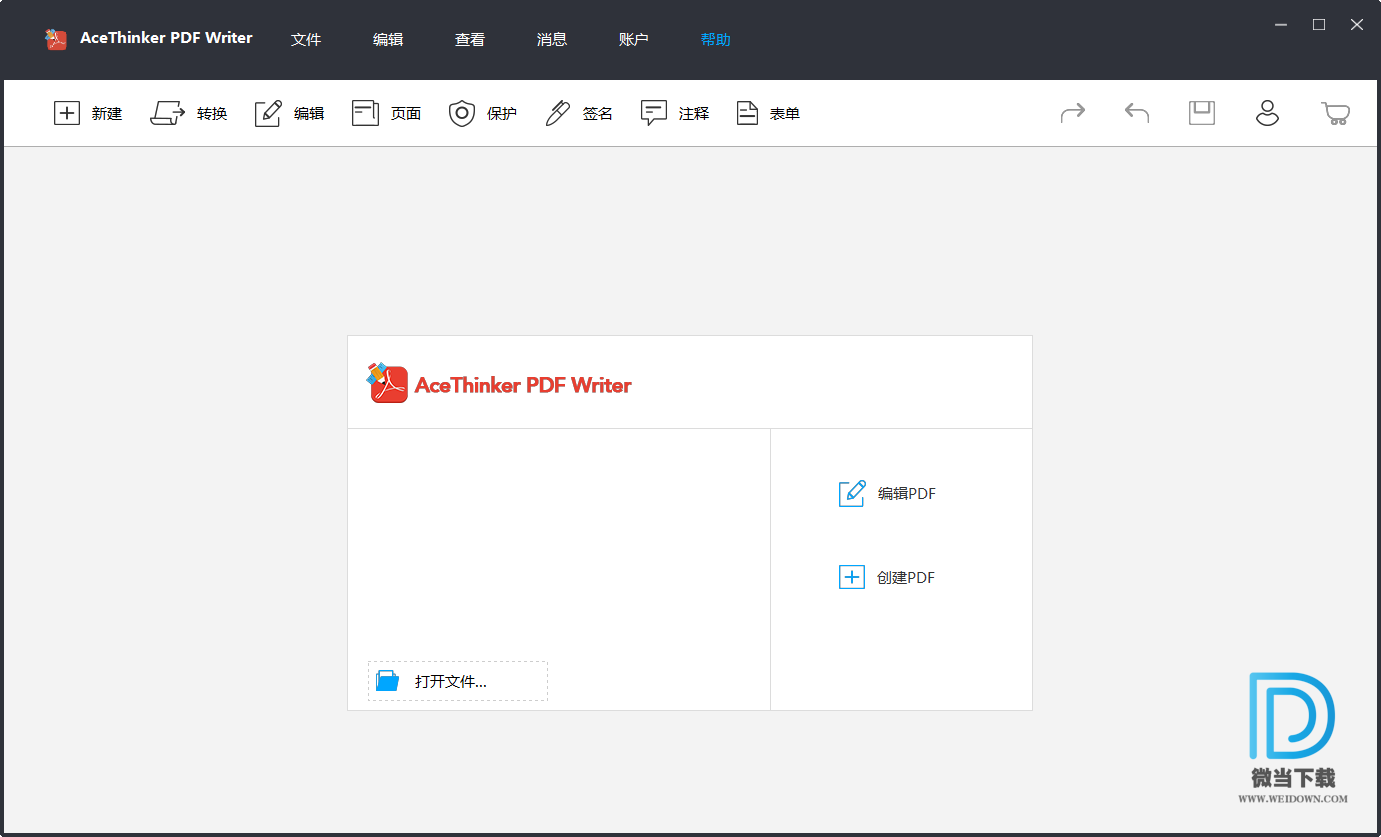Viewport: 1381px width, 837px height.
Task: Click the save floppy disk icon
Action: point(1202,113)
